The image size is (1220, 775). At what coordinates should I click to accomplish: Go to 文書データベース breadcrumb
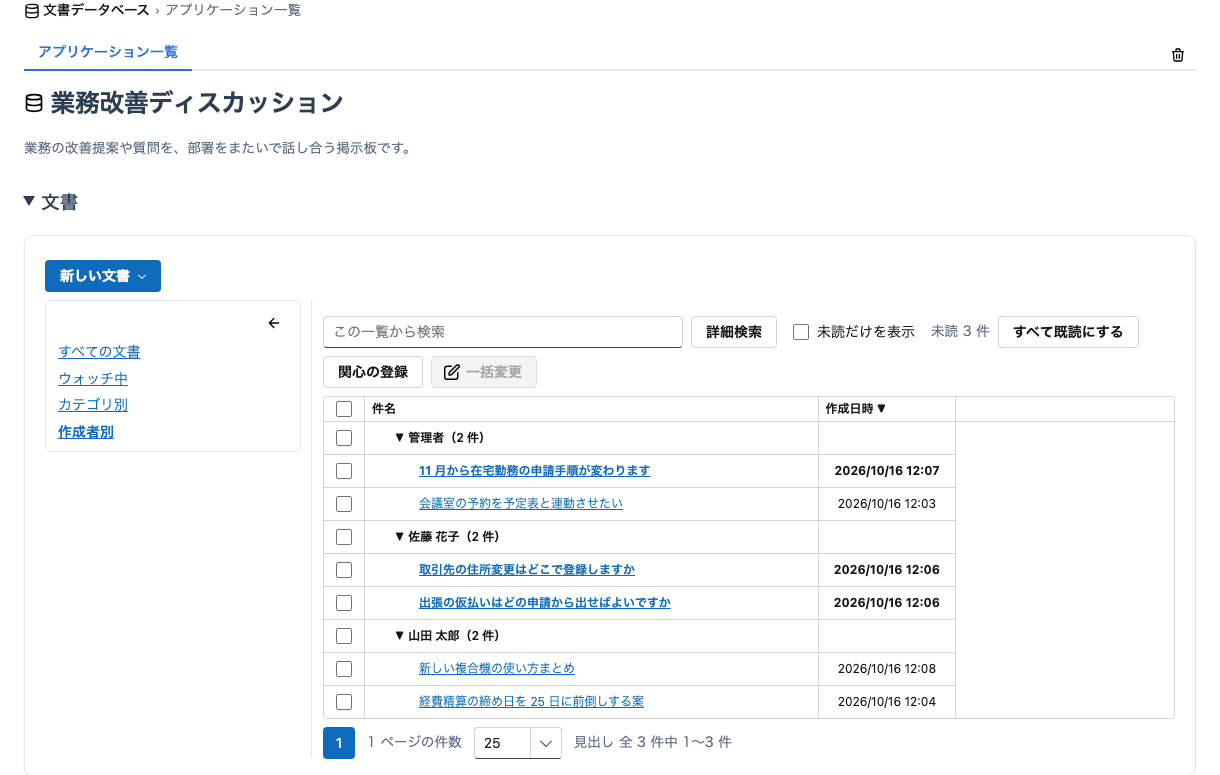[x=97, y=10]
